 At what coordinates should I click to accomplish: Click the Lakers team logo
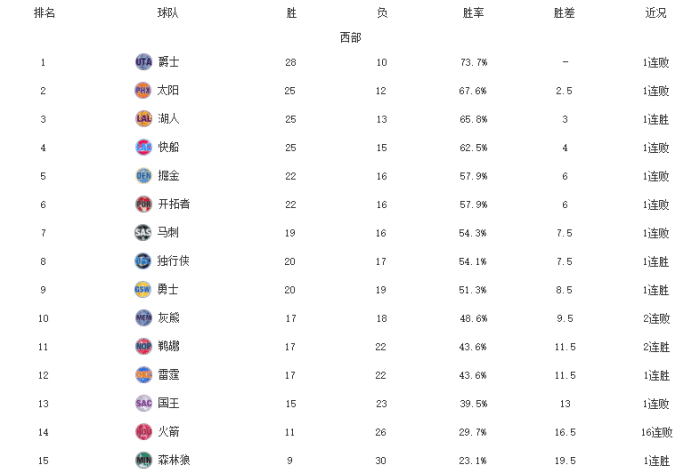tap(144, 119)
